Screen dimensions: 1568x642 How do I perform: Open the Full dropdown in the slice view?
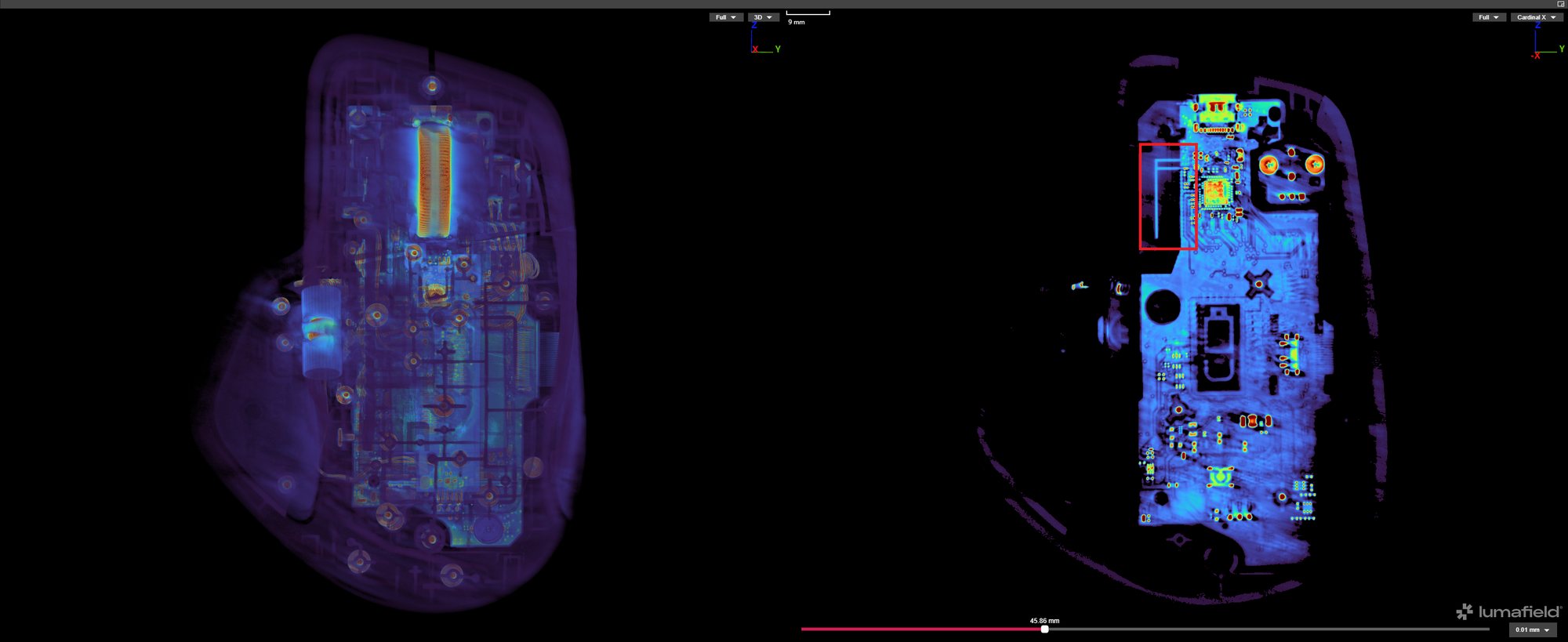1488,17
